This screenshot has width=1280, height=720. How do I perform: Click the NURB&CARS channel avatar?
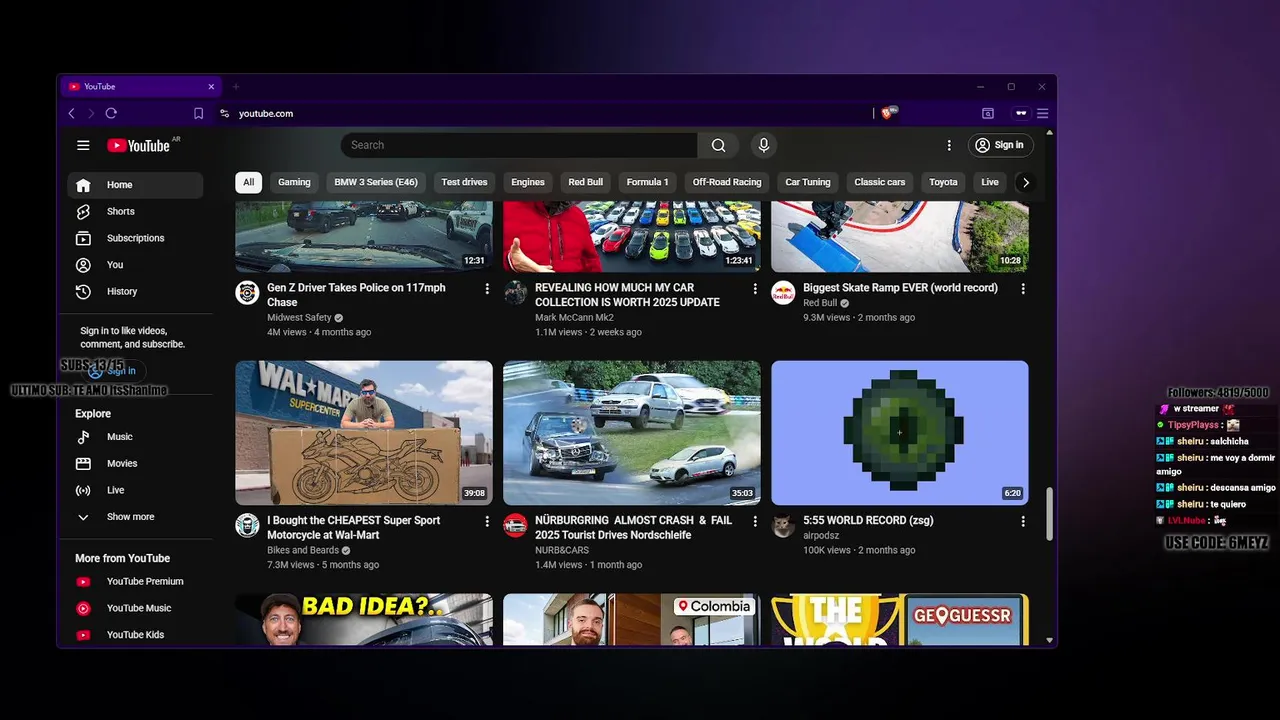coord(515,525)
